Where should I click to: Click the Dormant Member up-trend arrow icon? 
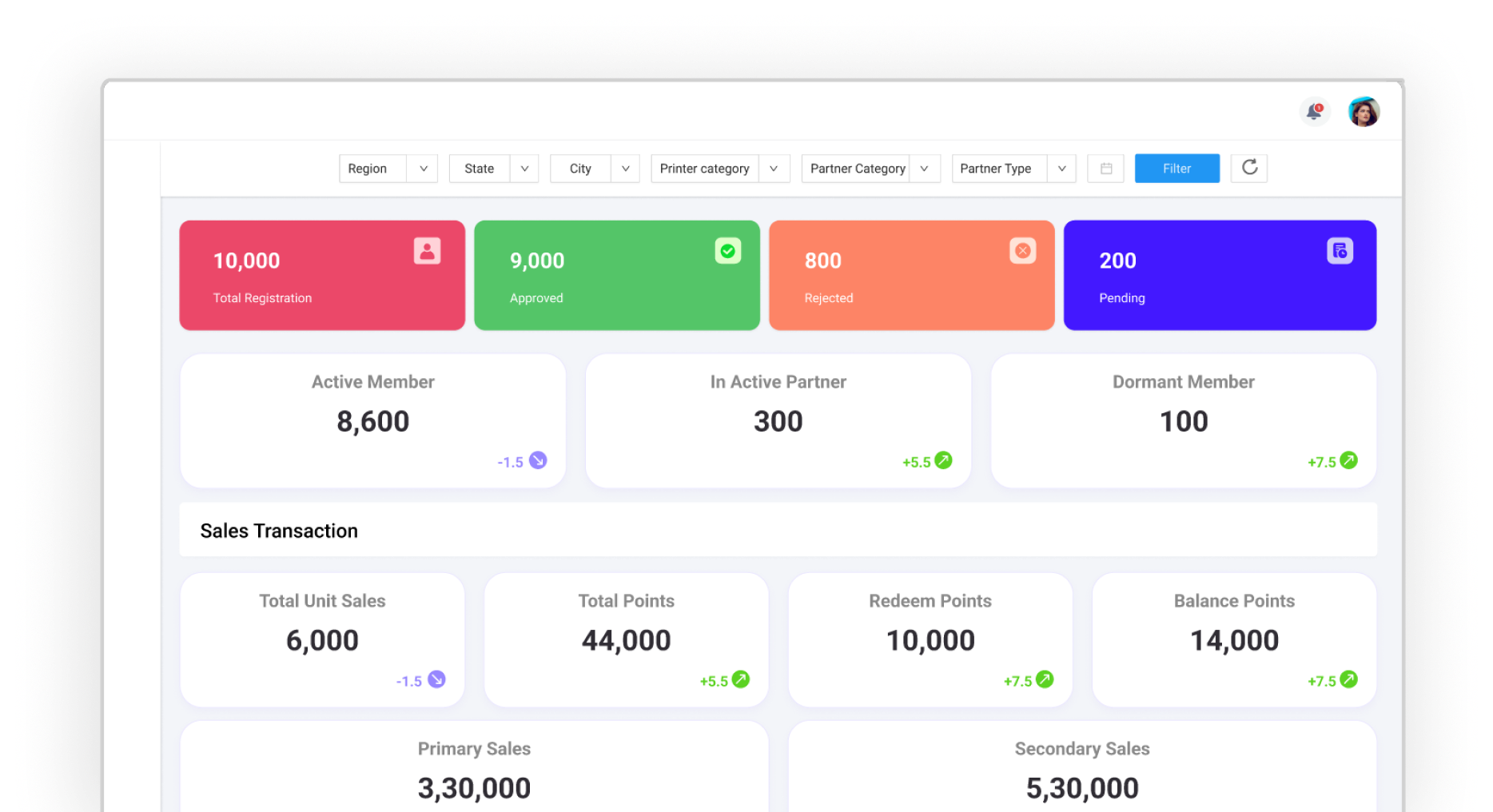tap(1348, 460)
